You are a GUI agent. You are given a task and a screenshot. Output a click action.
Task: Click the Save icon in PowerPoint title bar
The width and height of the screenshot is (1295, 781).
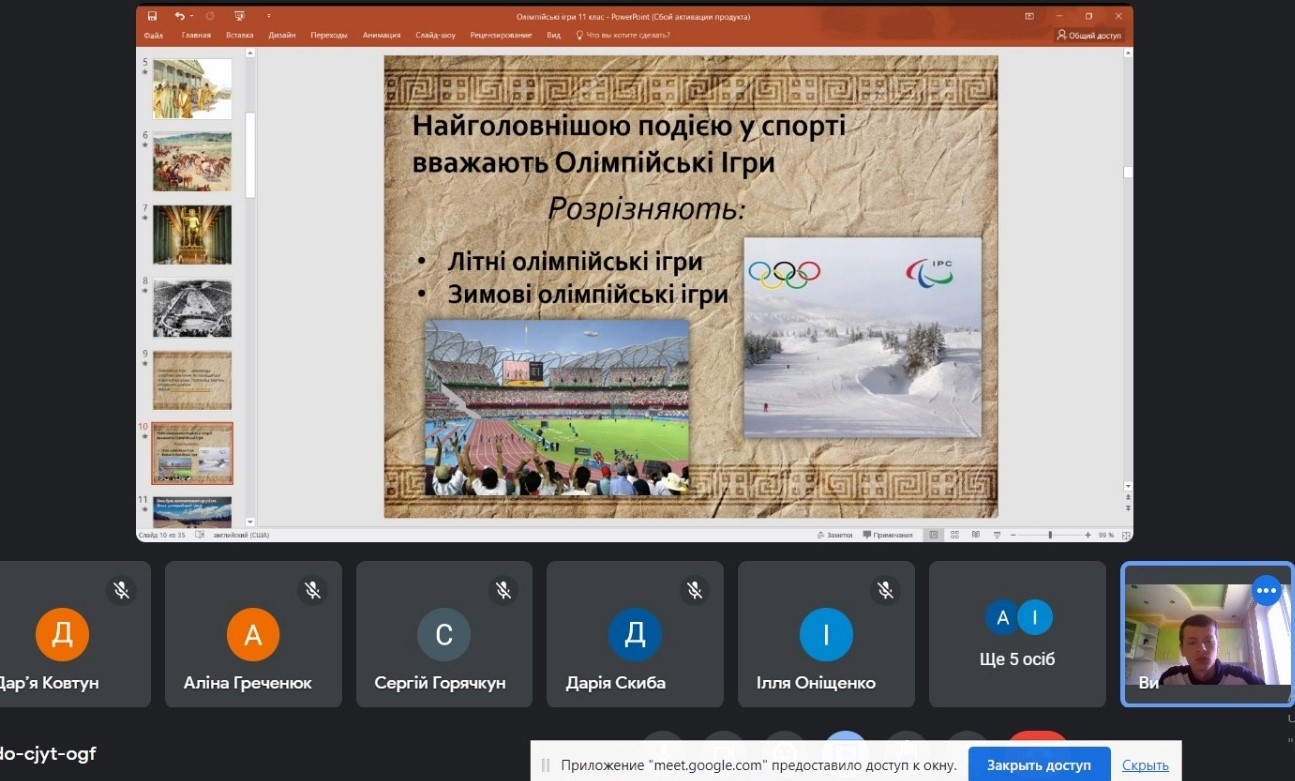coord(152,16)
